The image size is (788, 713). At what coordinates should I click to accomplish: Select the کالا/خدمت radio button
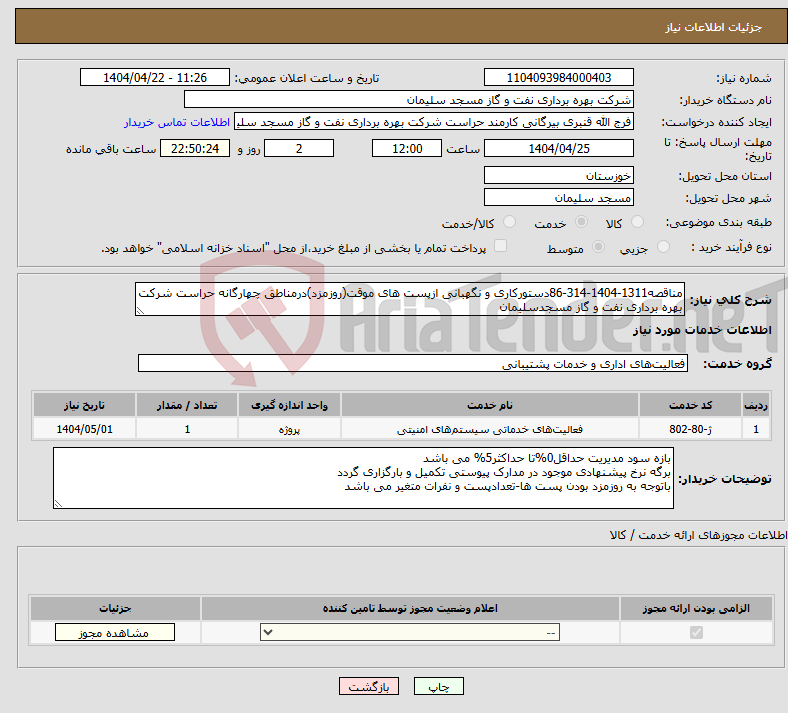(510, 222)
